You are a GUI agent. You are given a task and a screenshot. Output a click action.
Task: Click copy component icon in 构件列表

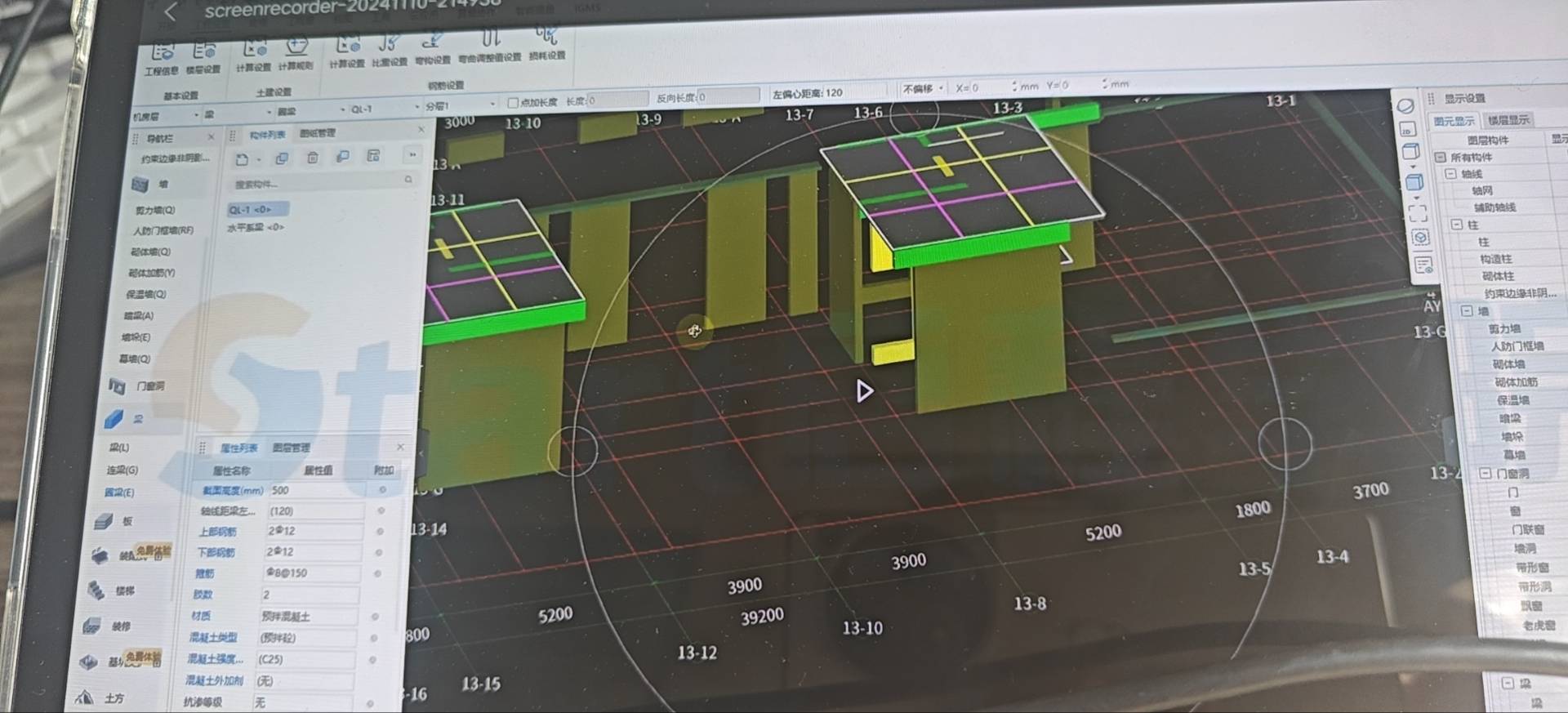(282, 158)
